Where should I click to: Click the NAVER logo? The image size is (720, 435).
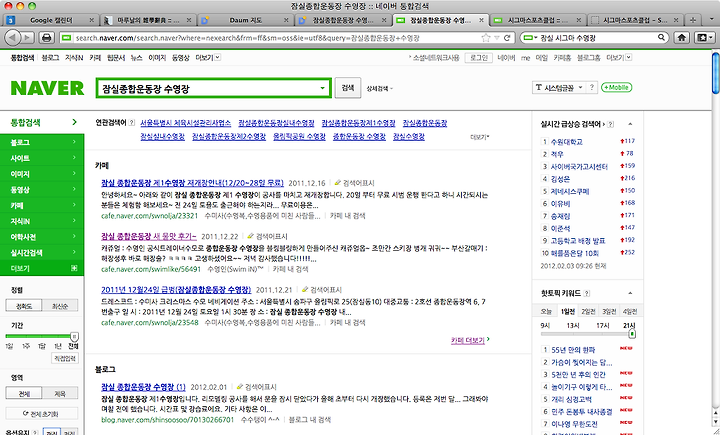coord(47,88)
